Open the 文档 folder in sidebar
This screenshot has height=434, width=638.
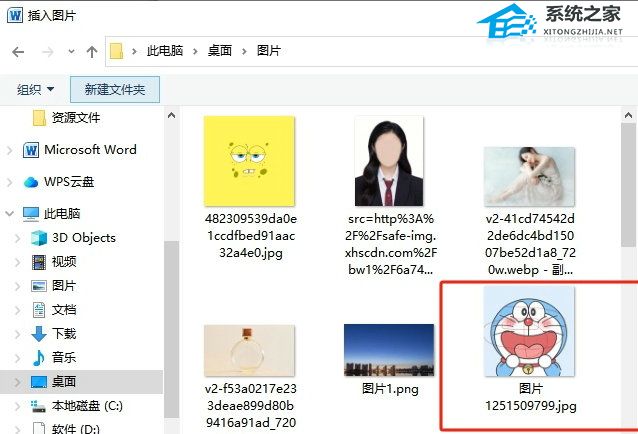pyautogui.click(x=64, y=310)
